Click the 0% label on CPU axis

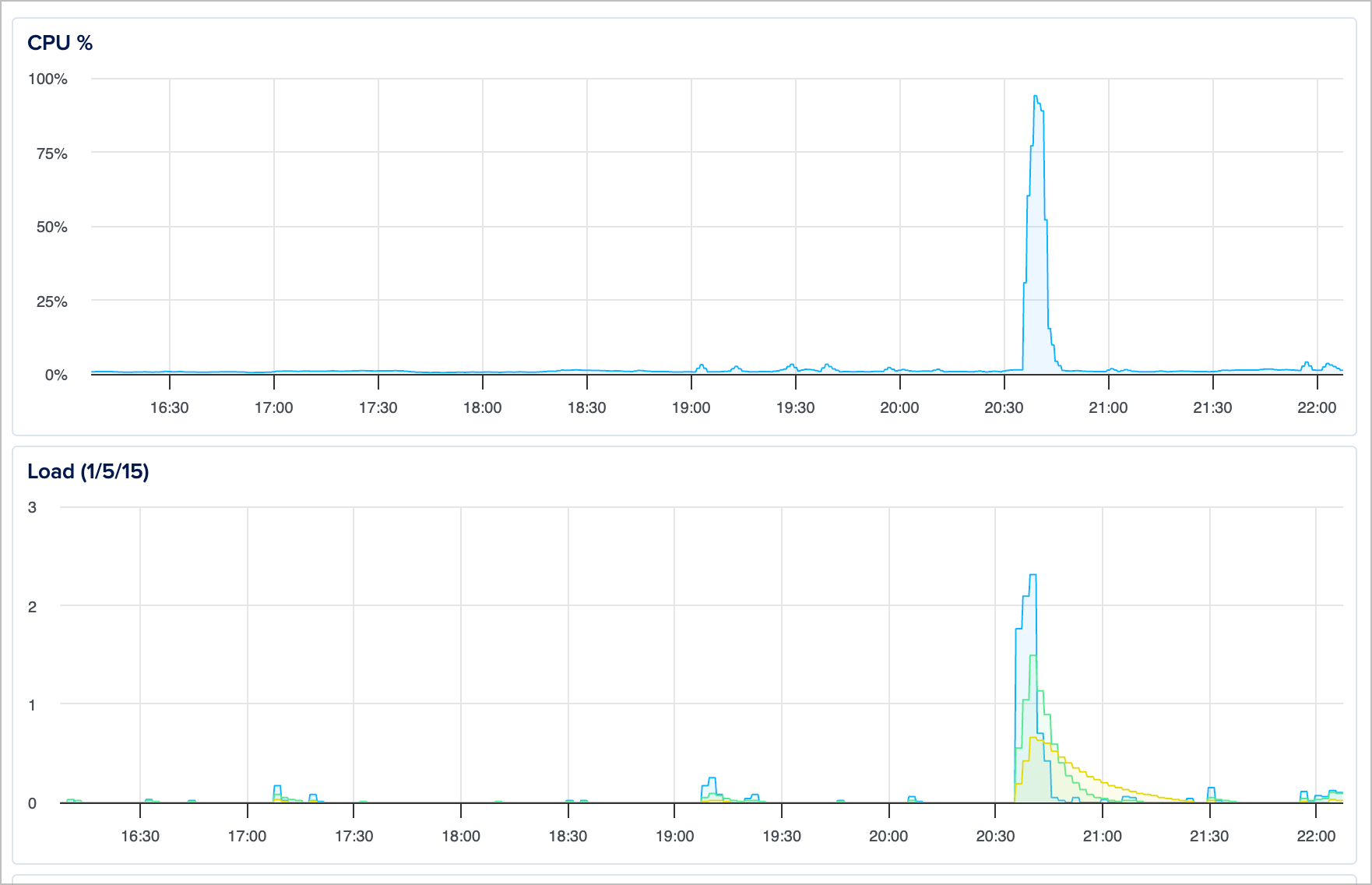[x=55, y=375]
